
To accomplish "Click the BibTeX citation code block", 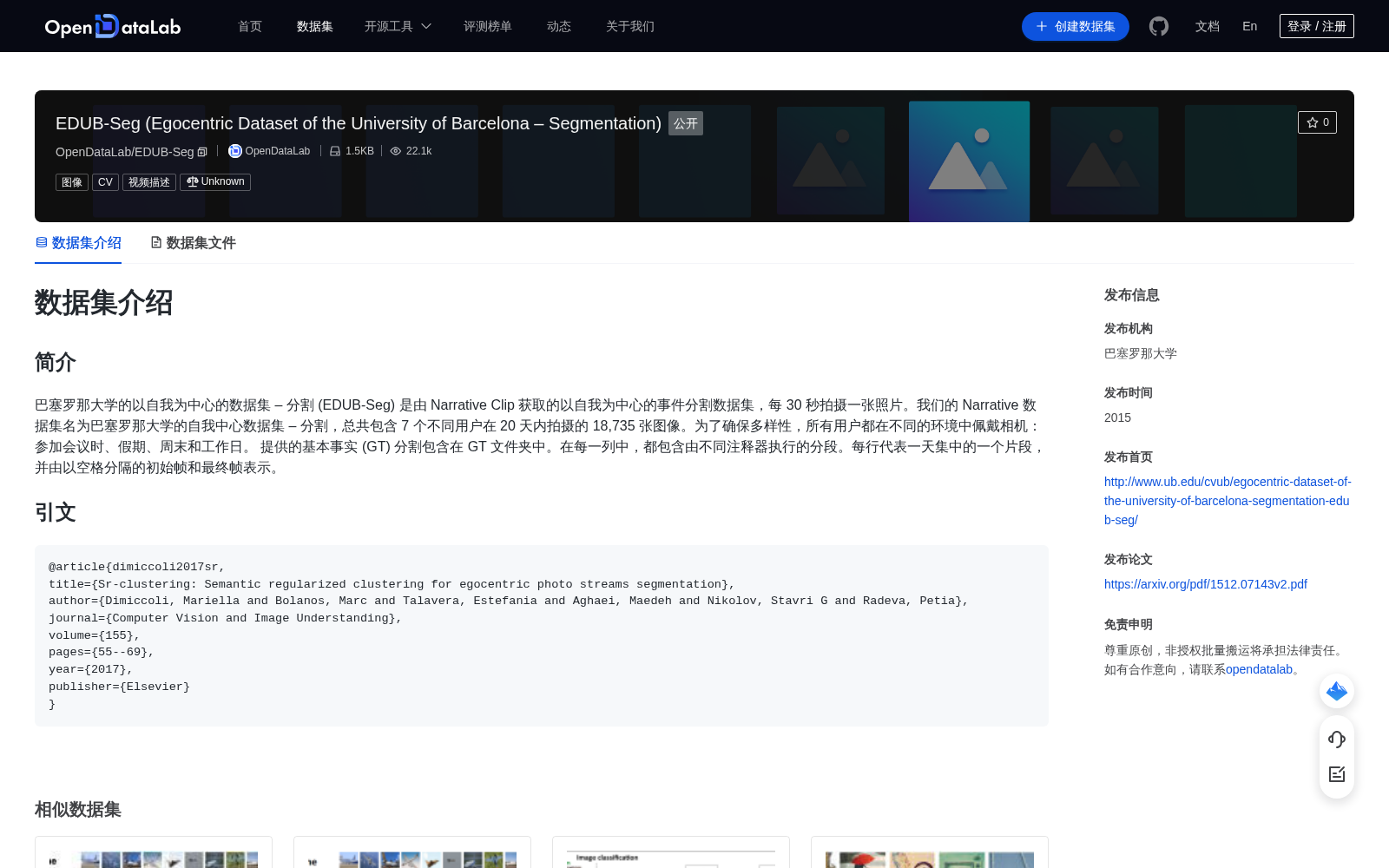I will 542,635.
